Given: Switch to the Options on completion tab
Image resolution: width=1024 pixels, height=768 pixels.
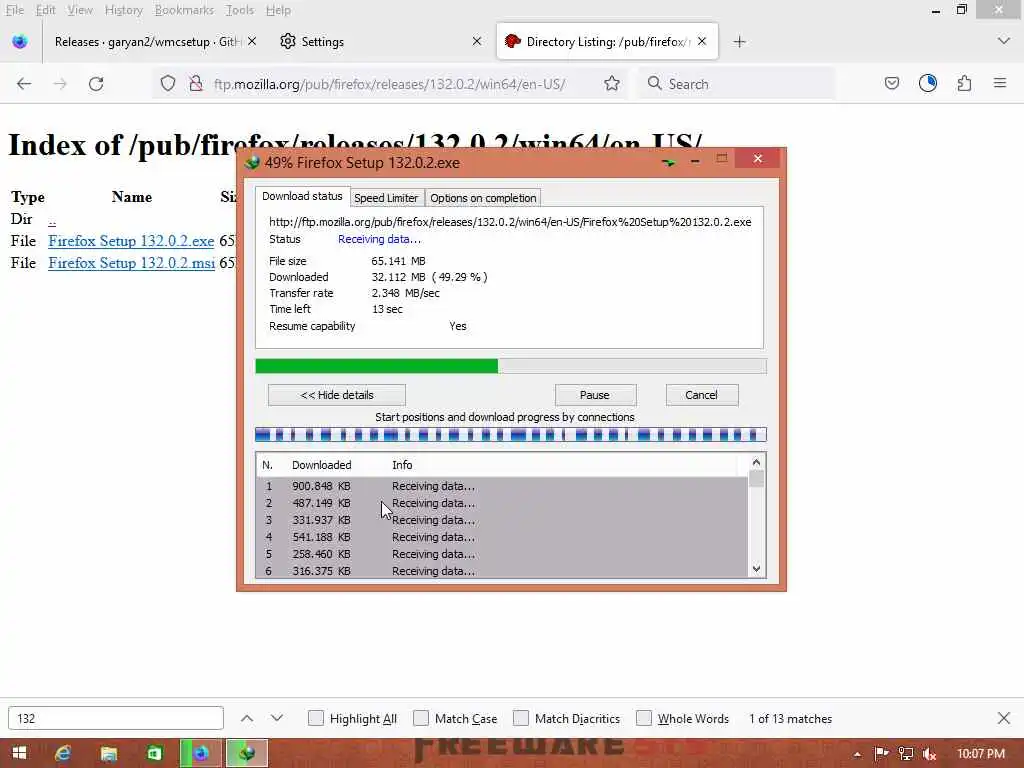Looking at the screenshot, I should pyautogui.click(x=483, y=198).
